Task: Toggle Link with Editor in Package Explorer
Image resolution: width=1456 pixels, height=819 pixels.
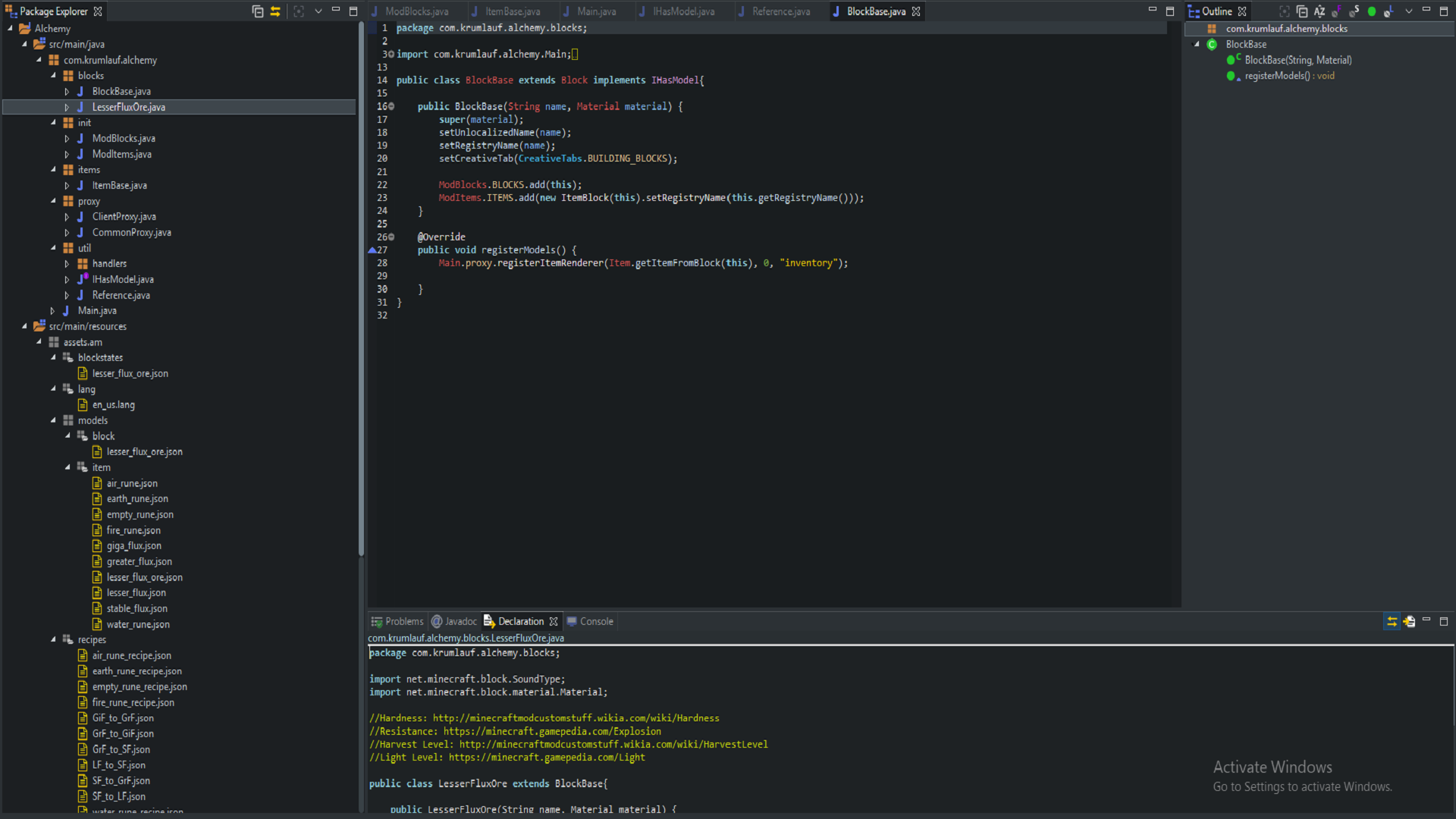Action: click(275, 11)
